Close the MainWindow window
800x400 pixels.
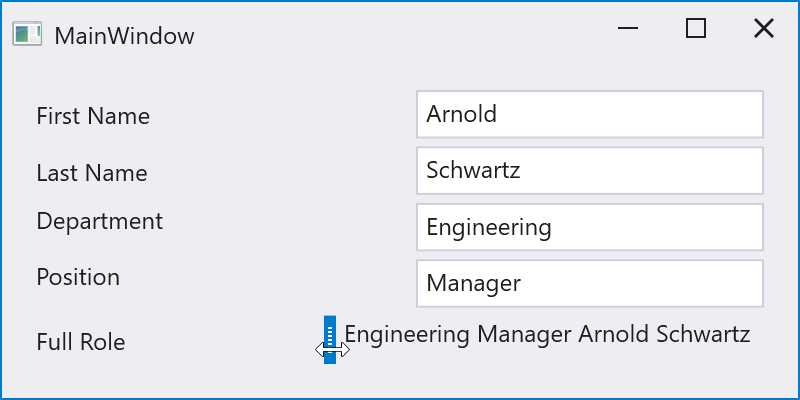point(763,29)
